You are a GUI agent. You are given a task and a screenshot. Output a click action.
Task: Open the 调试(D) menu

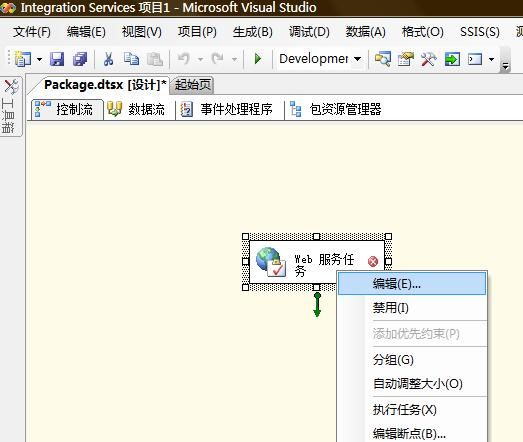pos(309,32)
